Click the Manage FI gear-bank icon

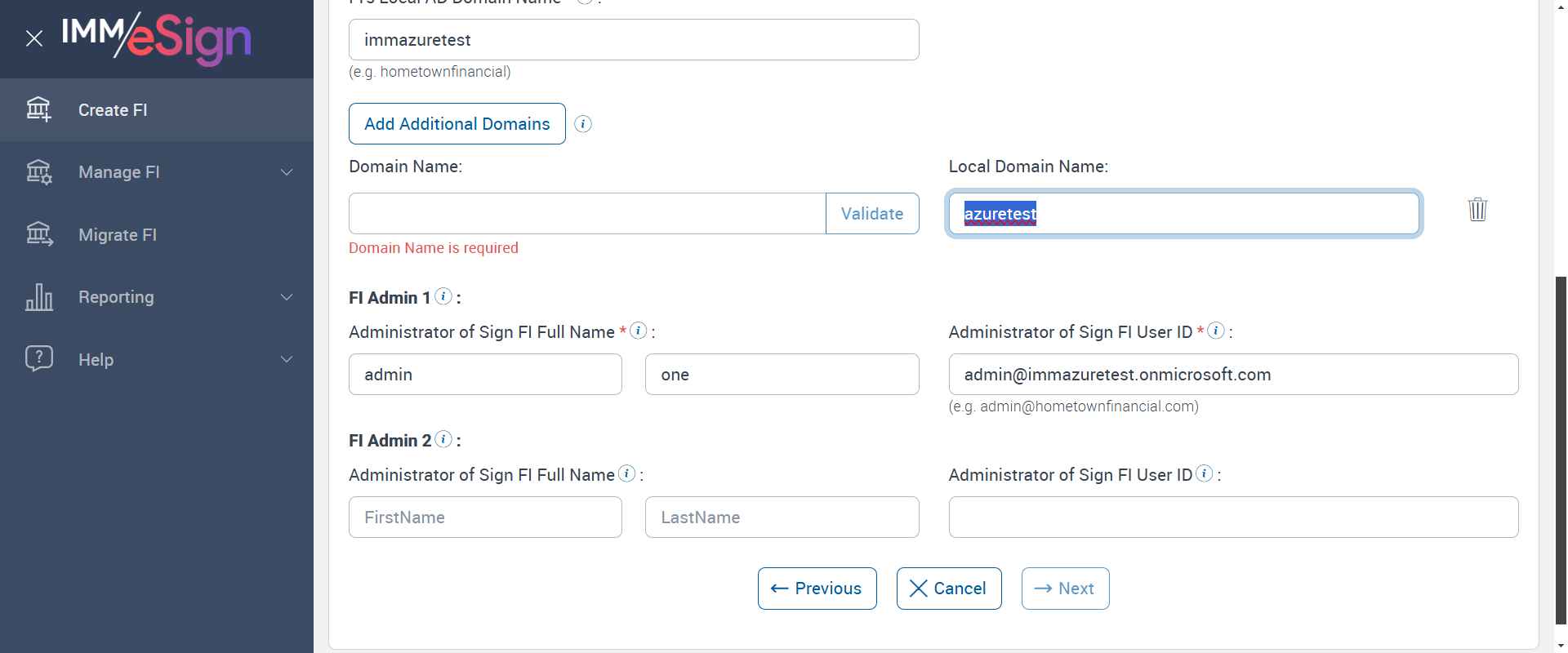[38, 172]
